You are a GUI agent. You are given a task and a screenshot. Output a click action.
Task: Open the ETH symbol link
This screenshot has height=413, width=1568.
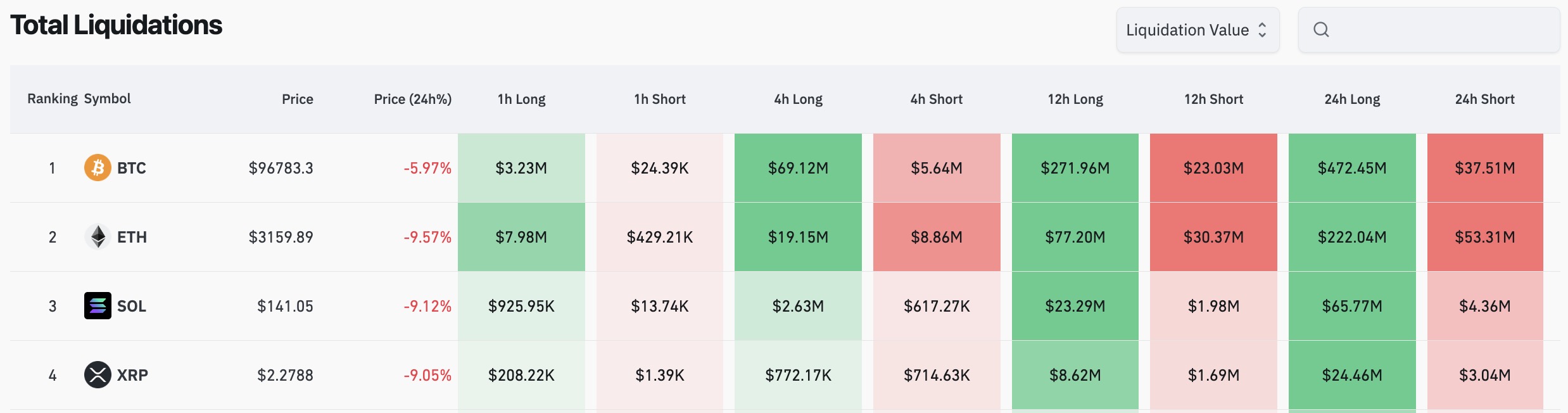[x=132, y=237]
